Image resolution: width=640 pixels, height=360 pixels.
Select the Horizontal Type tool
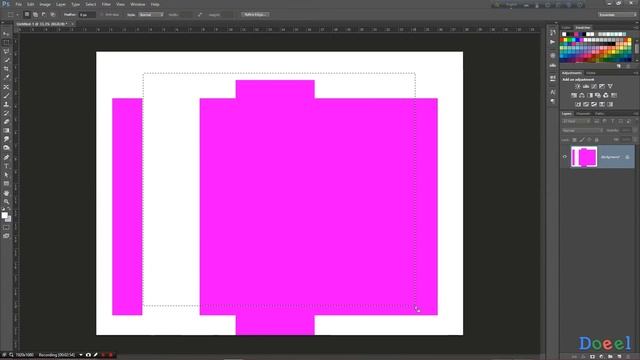coord(6,166)
